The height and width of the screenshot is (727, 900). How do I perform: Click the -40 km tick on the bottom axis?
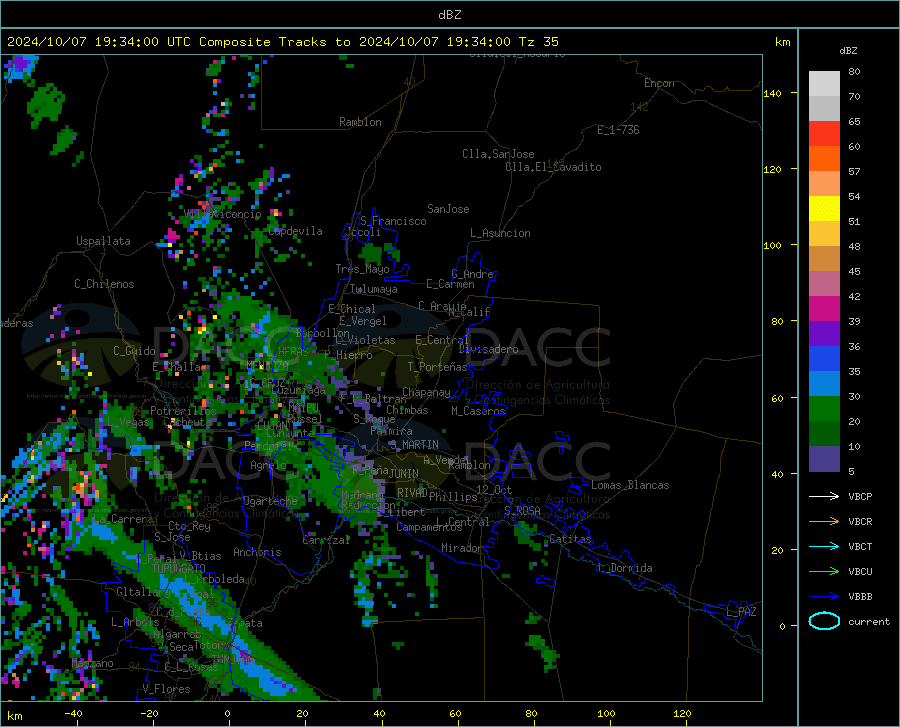point(73,714)
